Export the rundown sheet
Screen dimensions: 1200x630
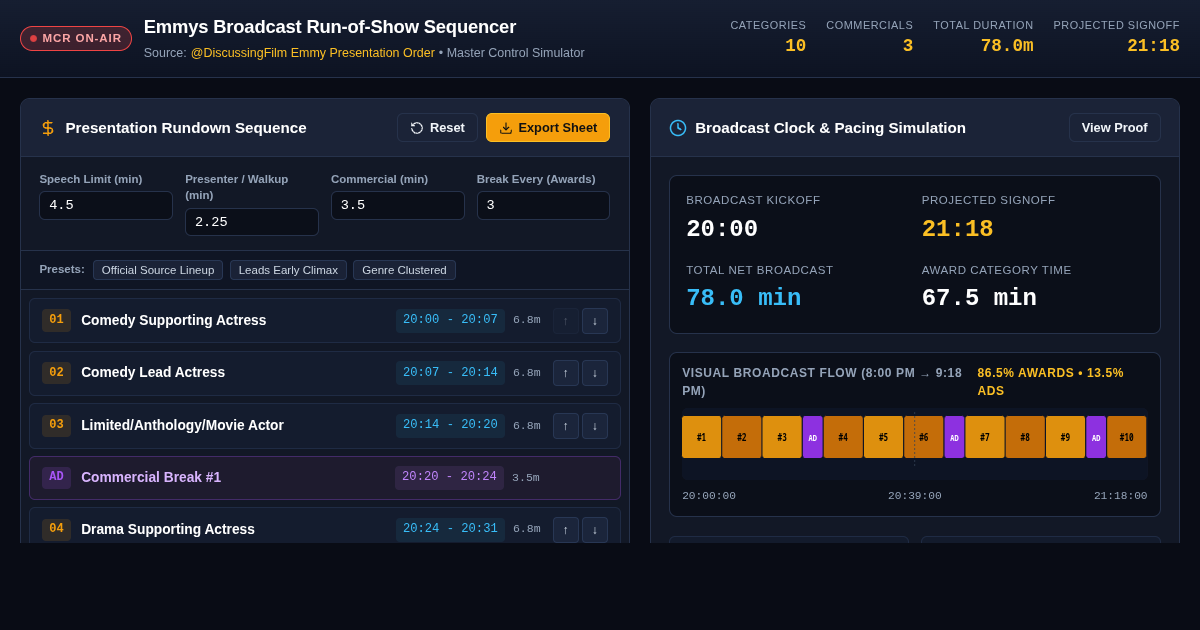[x=548, y=128]
